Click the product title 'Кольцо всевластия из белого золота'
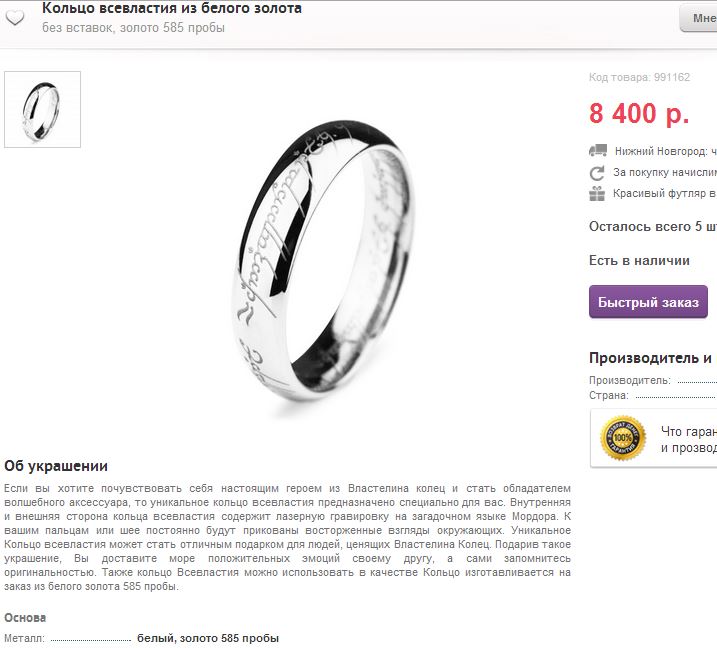 (171, 8)
